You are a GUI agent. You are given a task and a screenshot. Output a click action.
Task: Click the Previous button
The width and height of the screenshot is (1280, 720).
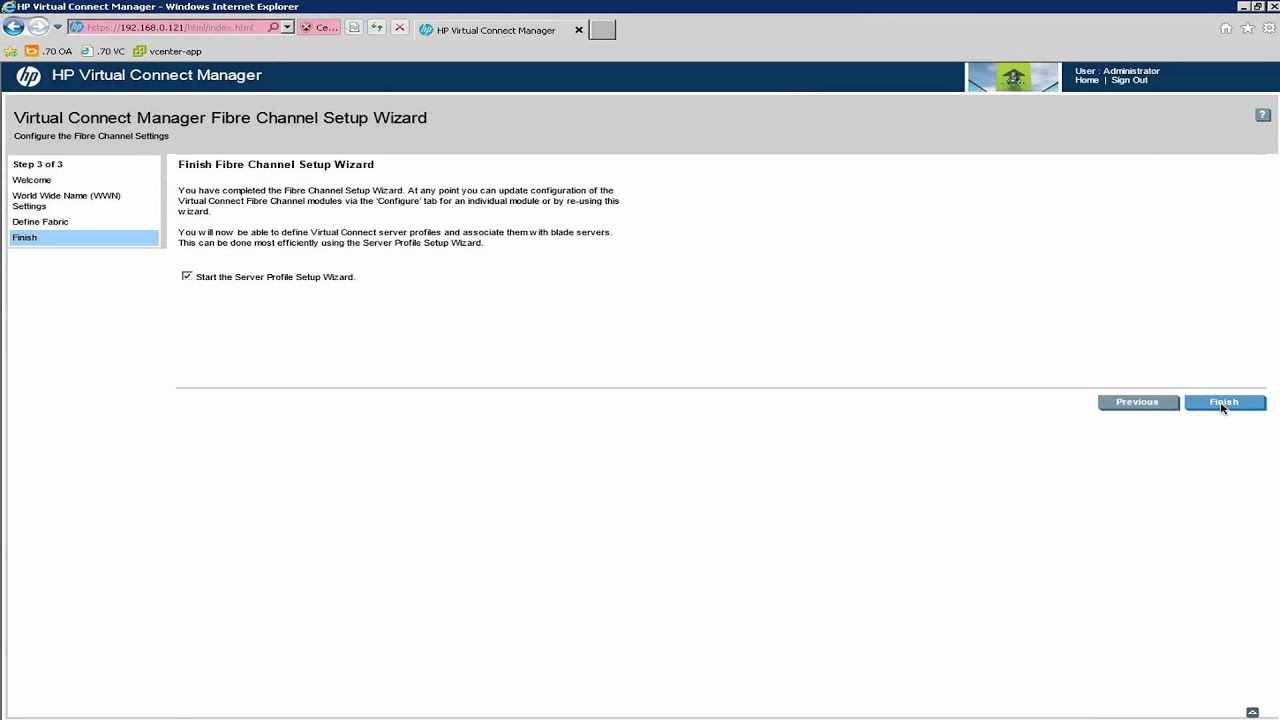tap(1138, 402)
